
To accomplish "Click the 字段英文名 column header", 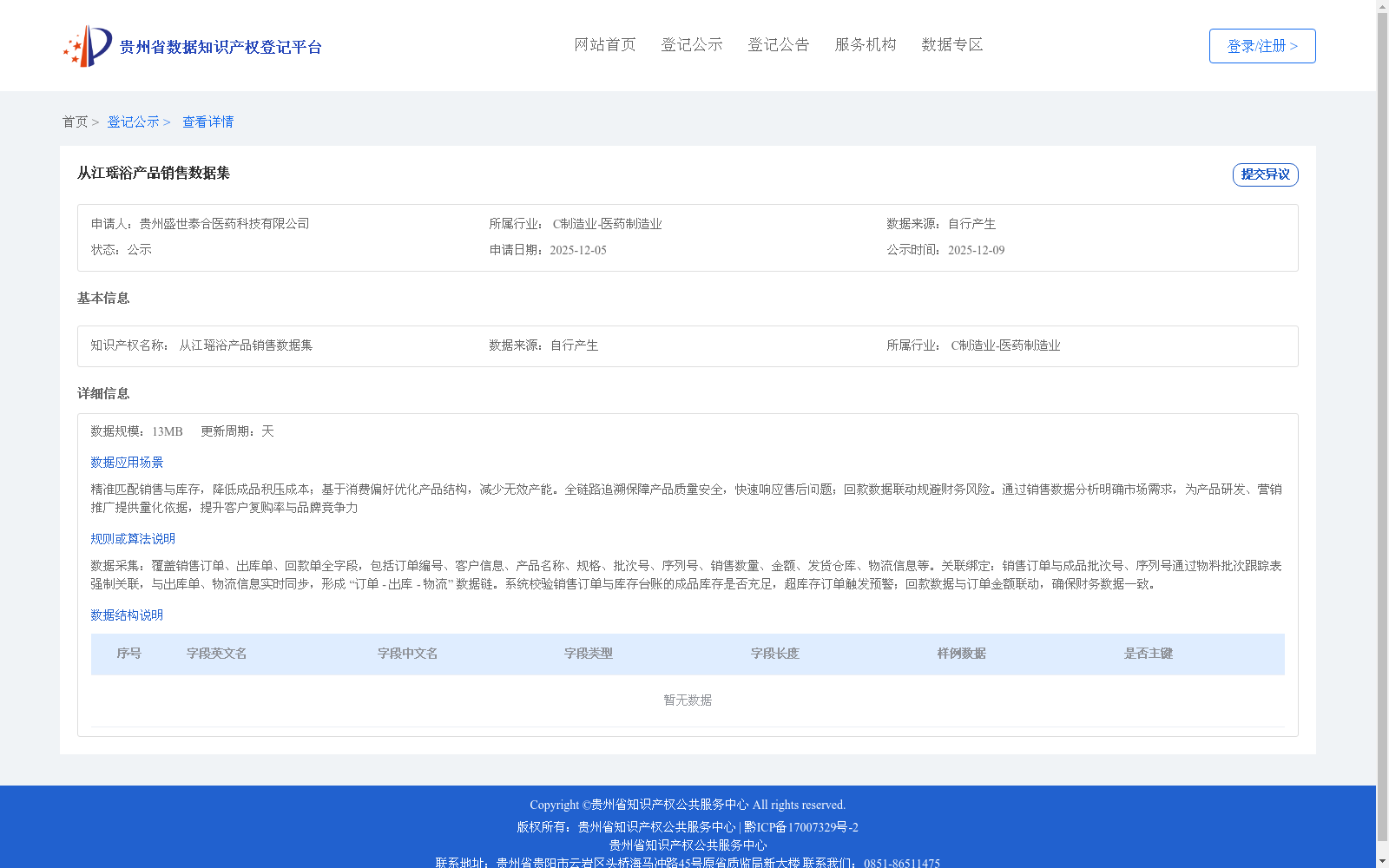I will 217,654.
